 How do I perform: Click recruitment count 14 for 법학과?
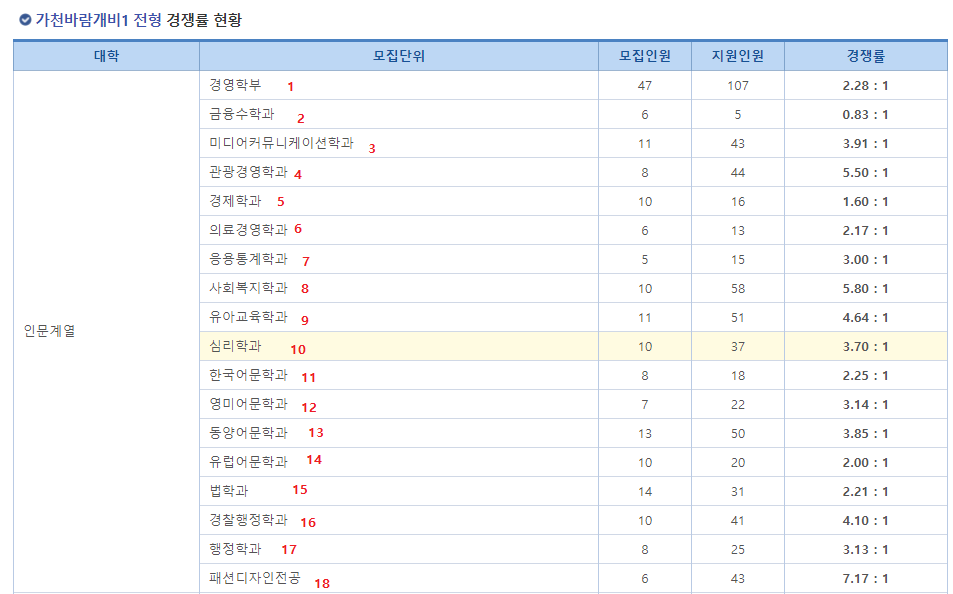tap(645, 492)
